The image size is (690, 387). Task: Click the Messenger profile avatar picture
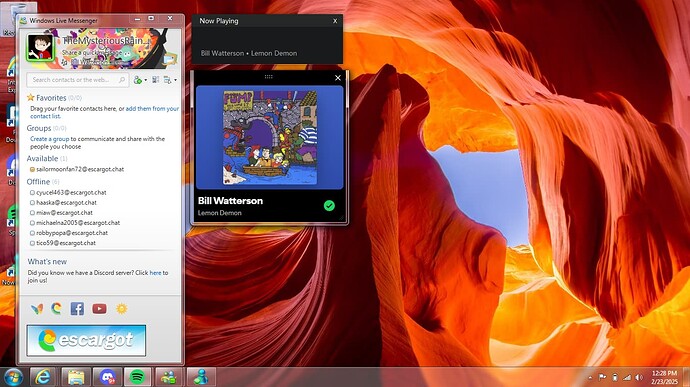click(x=40, y=47)
